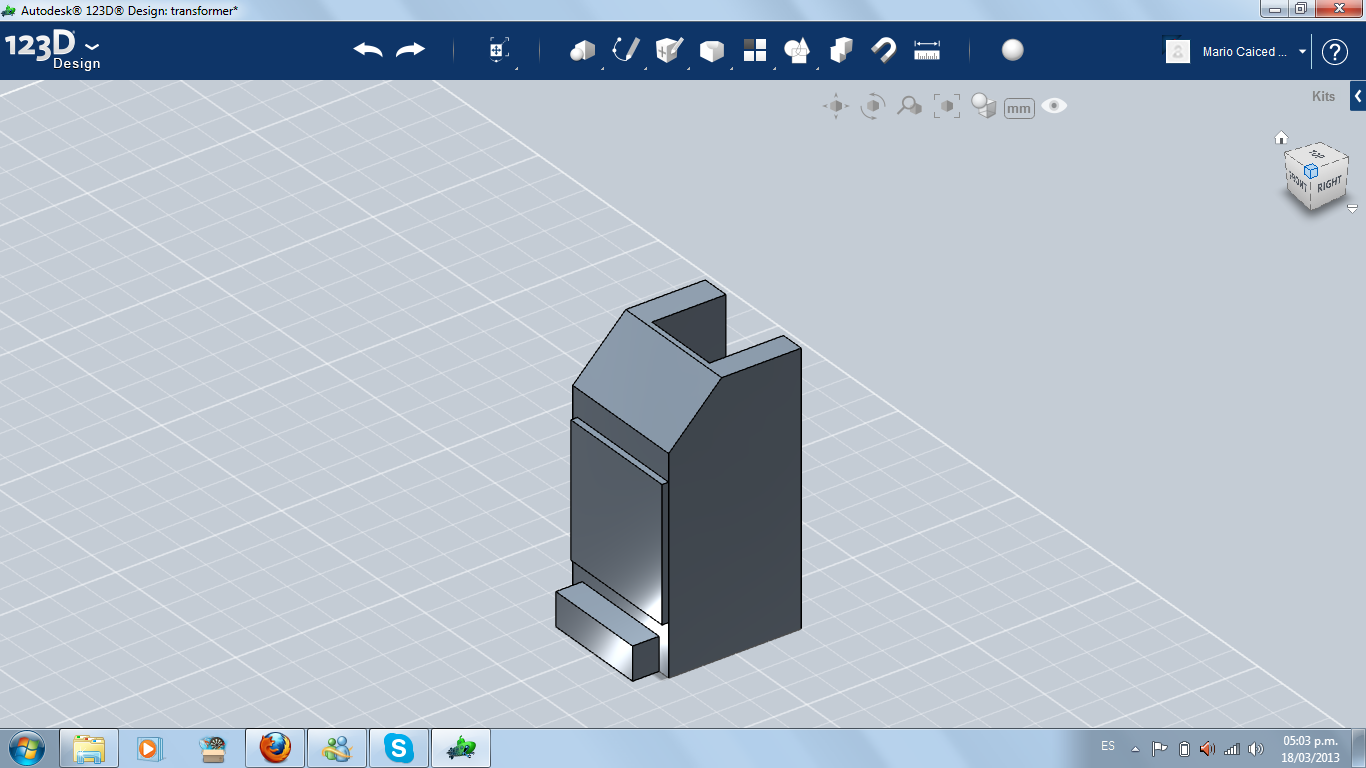The image size is (1366, 768).
Task: Open the Mario Caiced account dropdown
Action: pos(1254,52)
